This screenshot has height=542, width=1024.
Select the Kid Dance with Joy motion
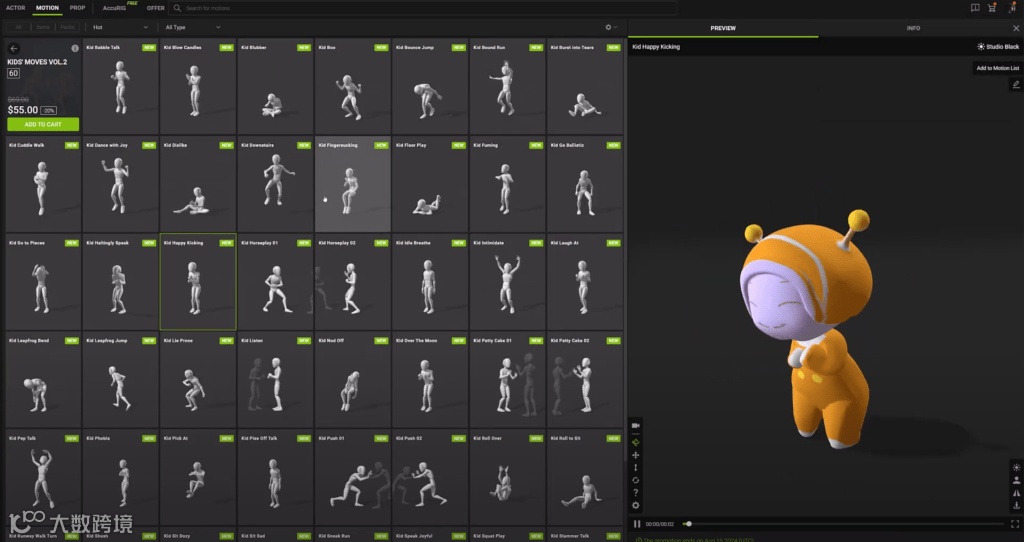coord(121,185)
